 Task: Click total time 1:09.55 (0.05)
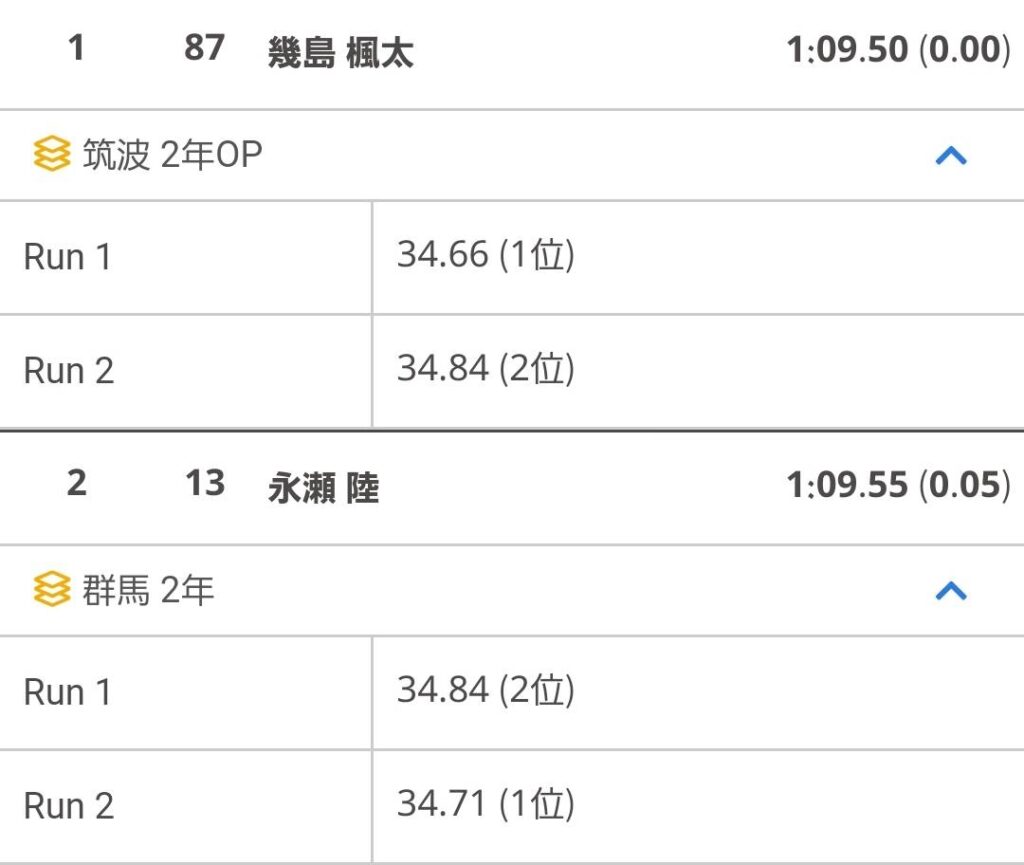(898, 485)
